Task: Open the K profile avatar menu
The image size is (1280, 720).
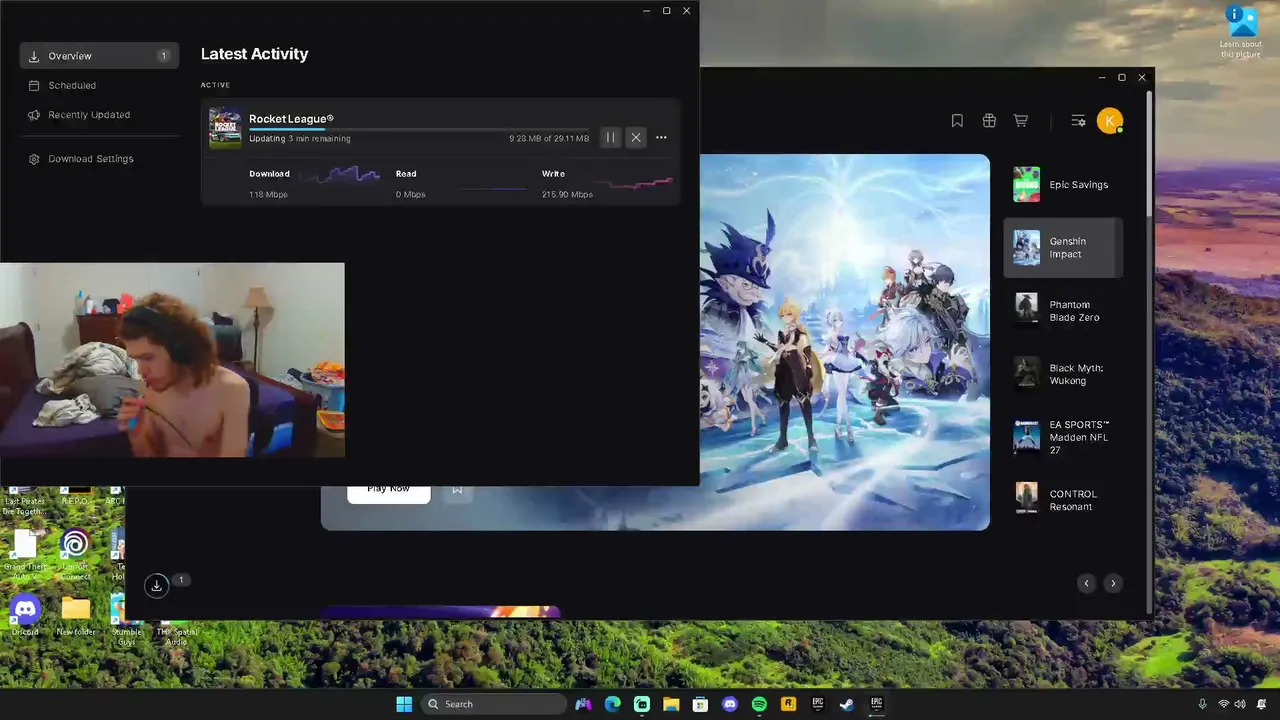Action: pyautogui.click(x=1109, y=120)
